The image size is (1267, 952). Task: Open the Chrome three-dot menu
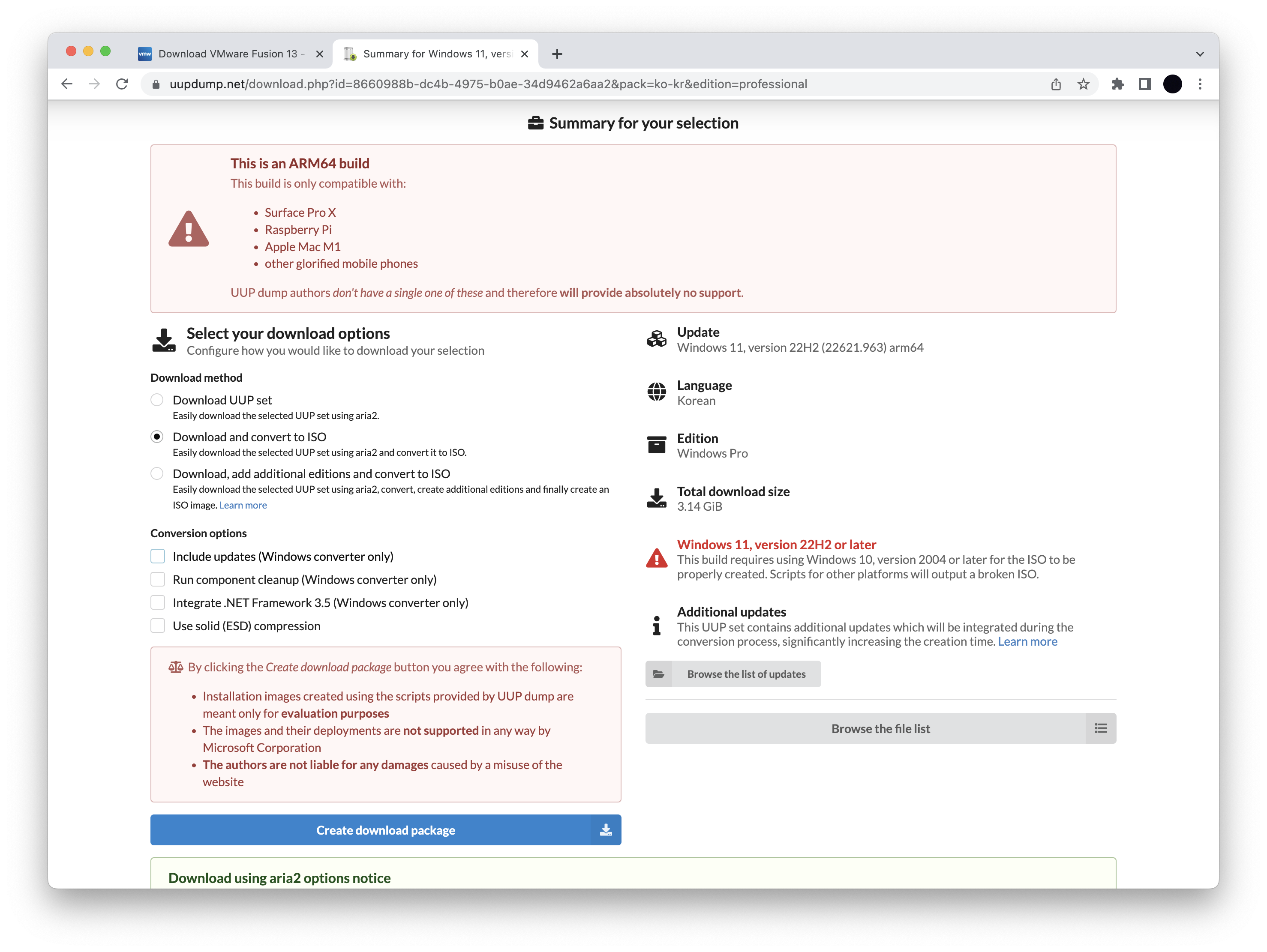[1200, 84]
